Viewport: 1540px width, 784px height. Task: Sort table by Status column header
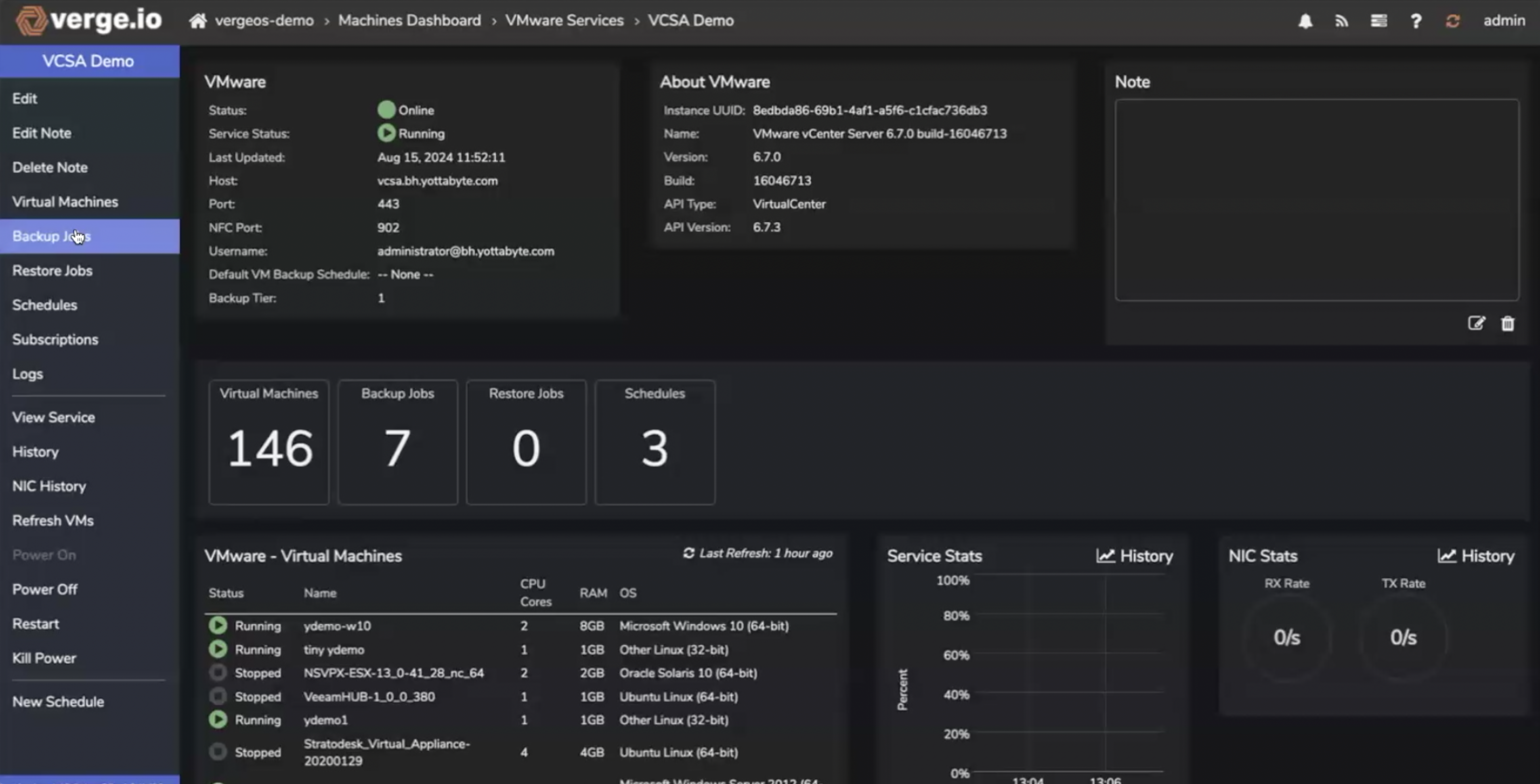point(226,593)
